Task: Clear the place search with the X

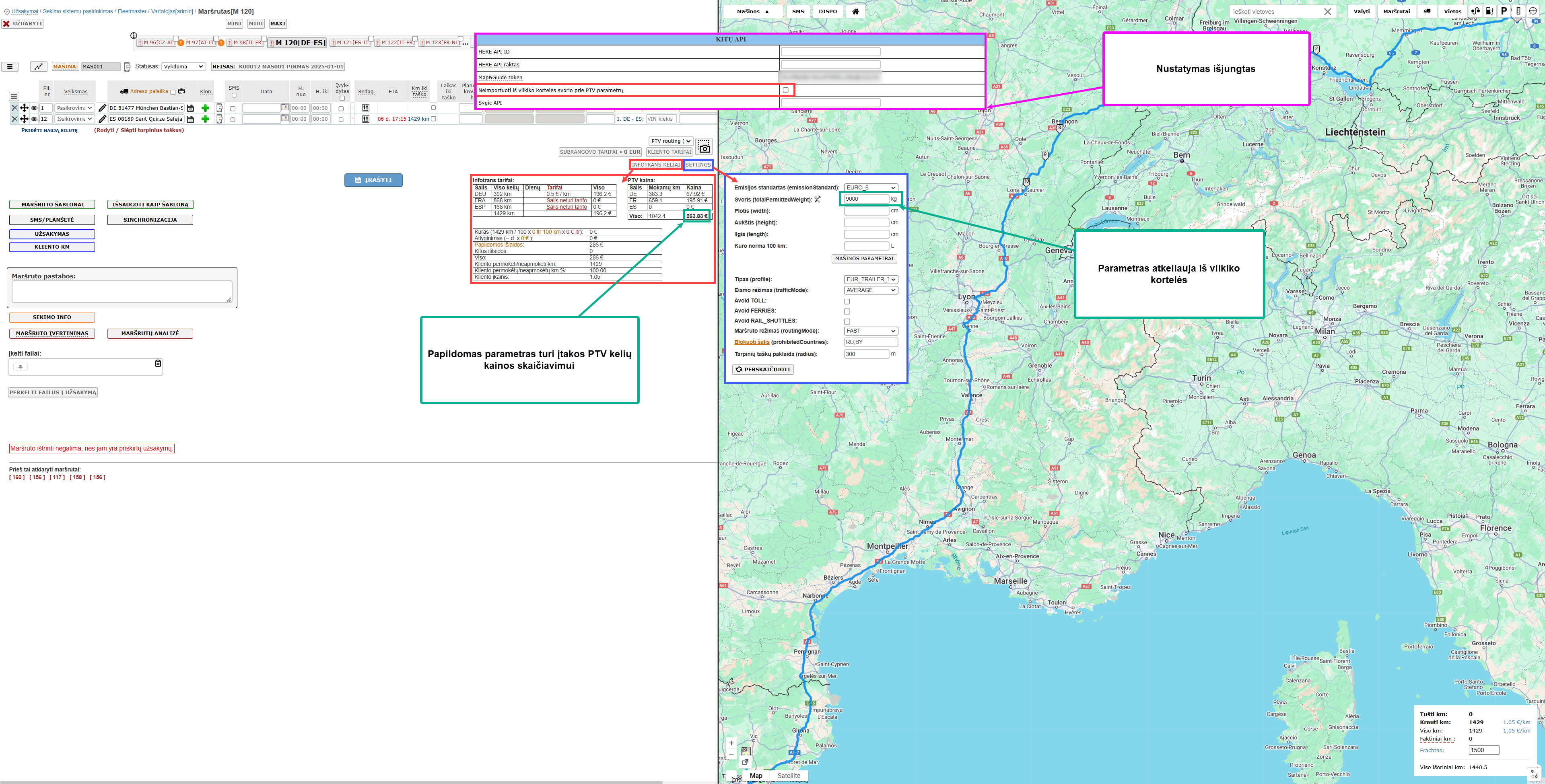Action: 1327,11
